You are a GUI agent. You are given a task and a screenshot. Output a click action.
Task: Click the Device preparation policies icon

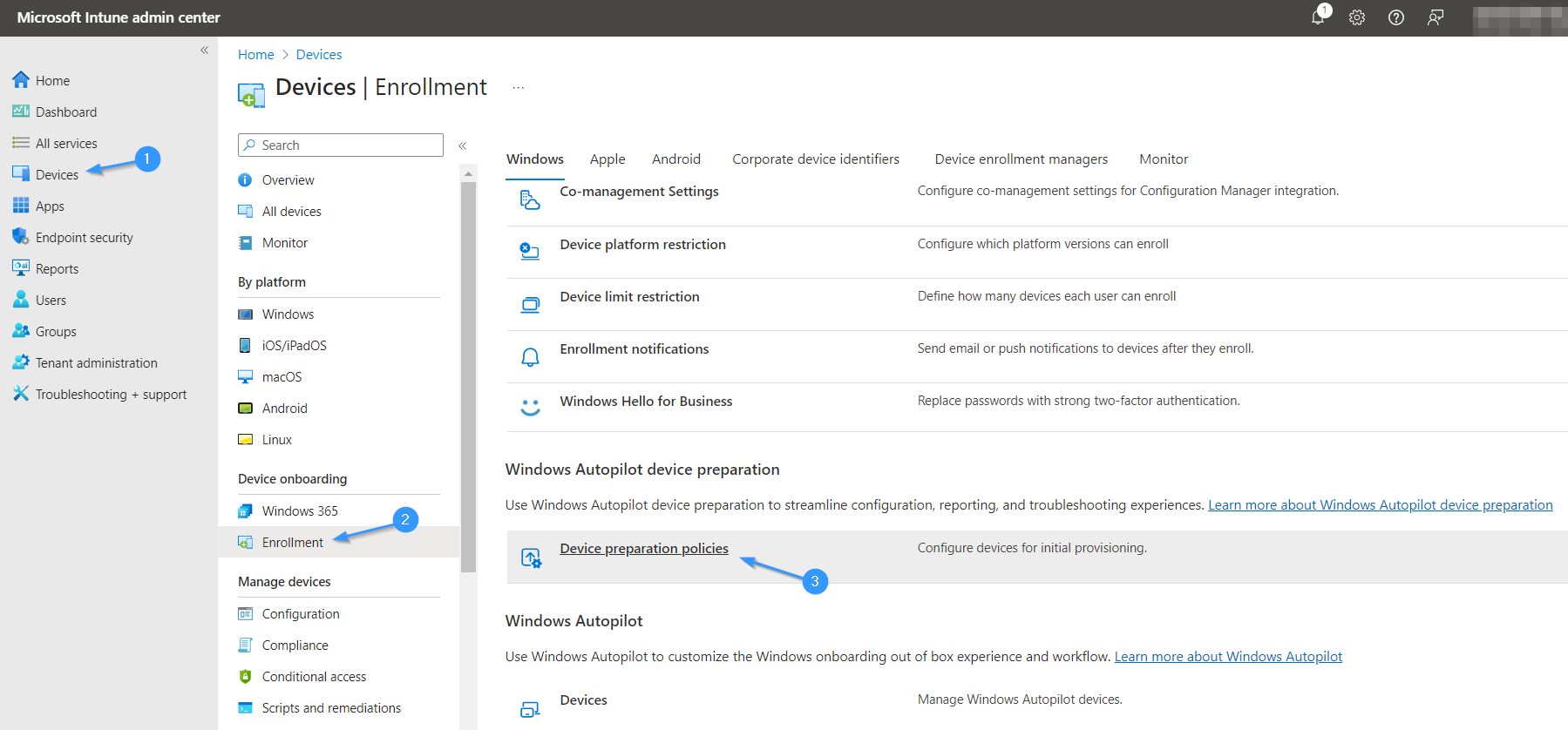[531, 558]
